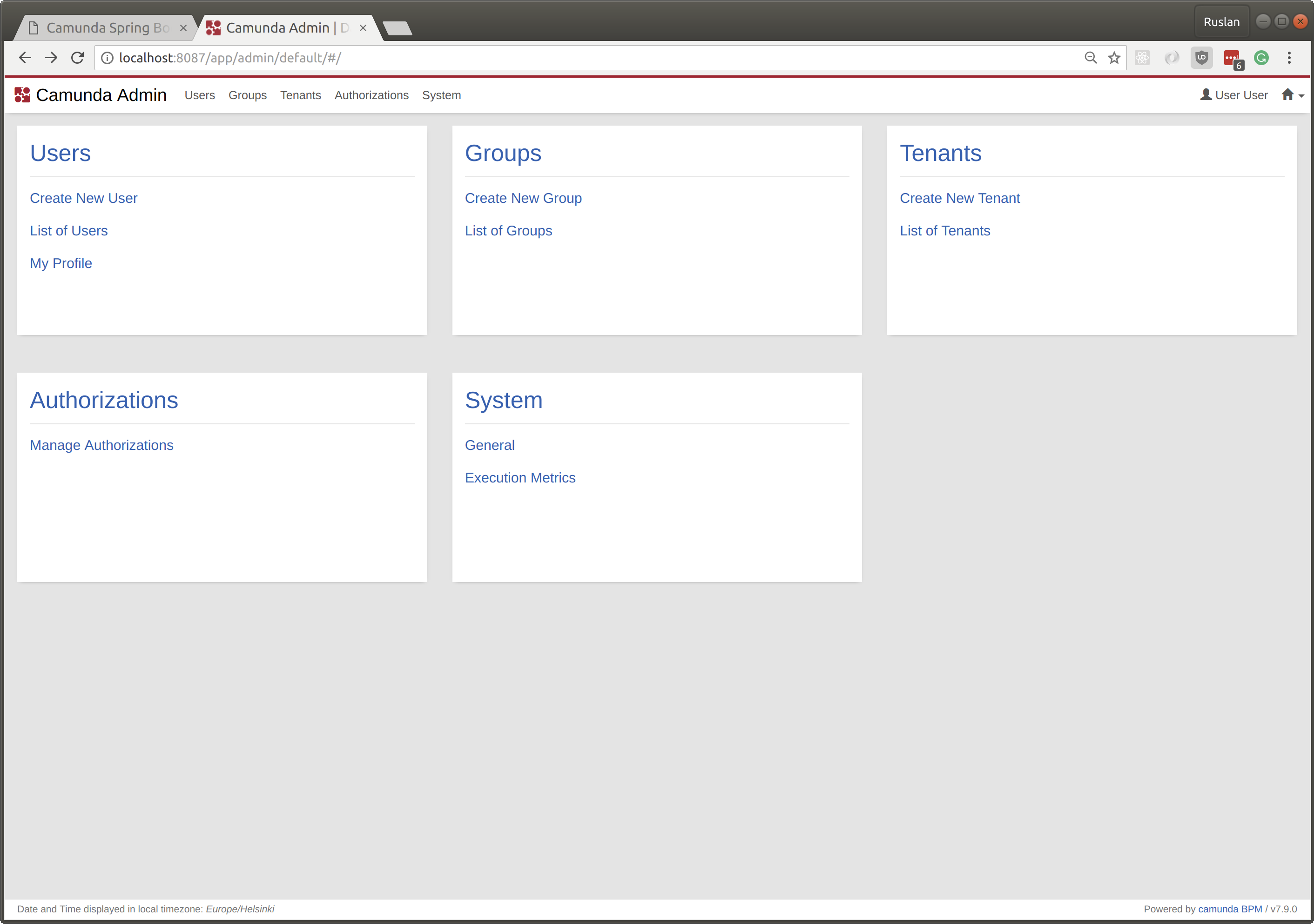
Task: Click the localhost address bar field
Action: pyautogui.click(x=573, y=58)
